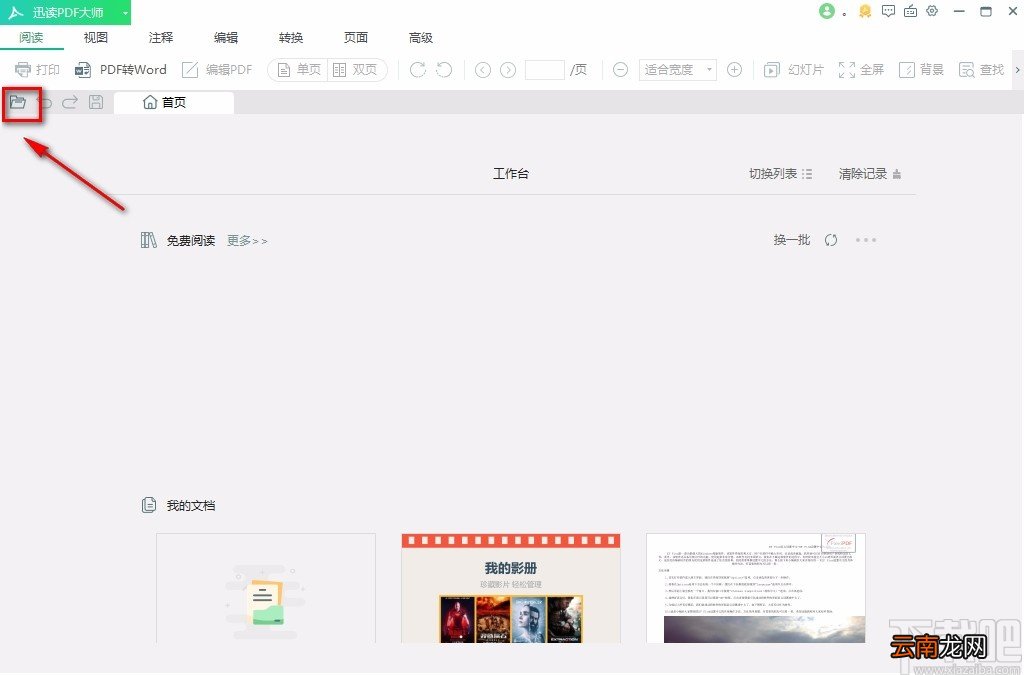
Task: Open the 注释 tab
Action: tap(161, 38)
